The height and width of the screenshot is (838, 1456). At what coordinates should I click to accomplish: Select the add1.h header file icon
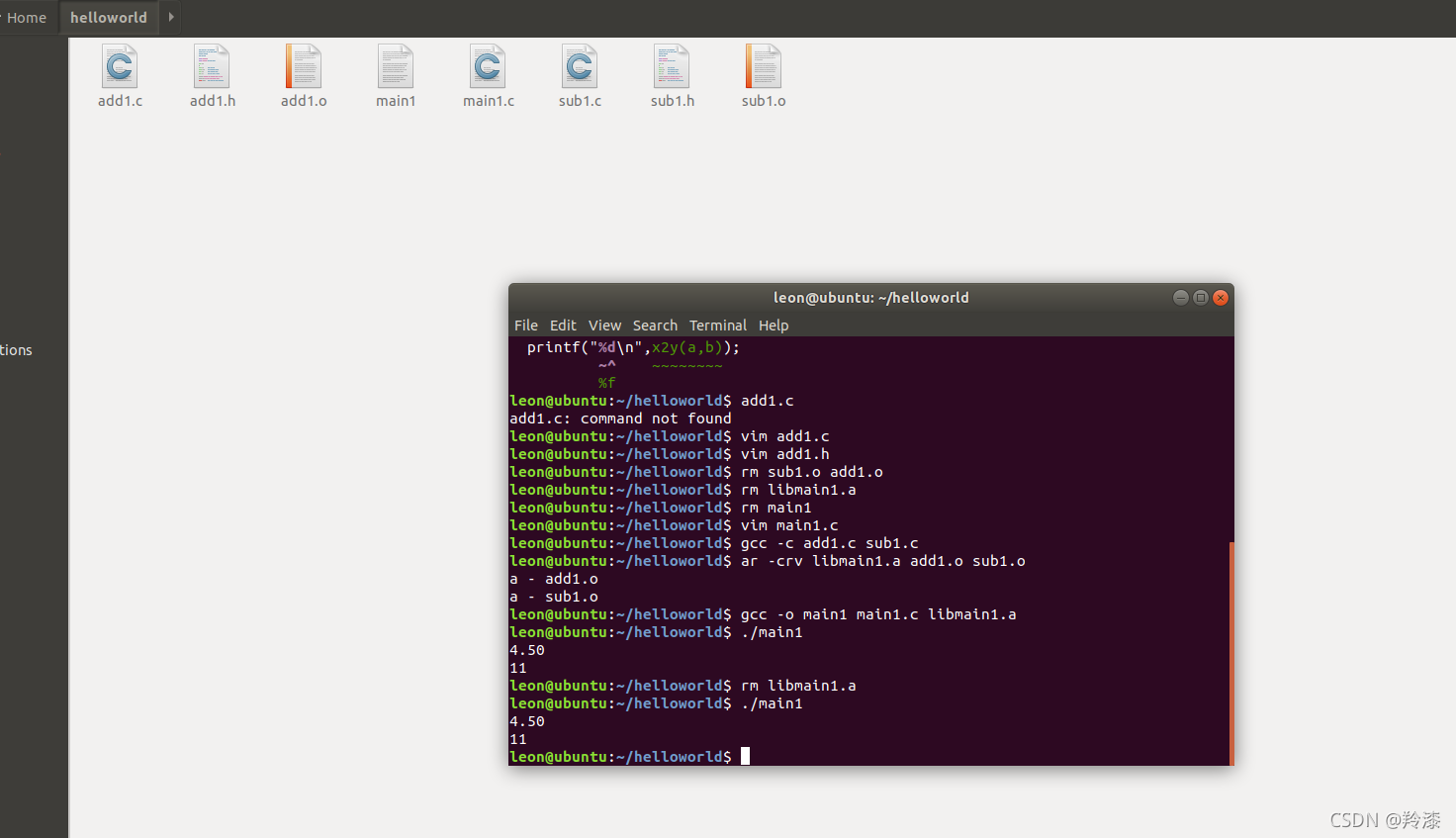coord(212,67)
